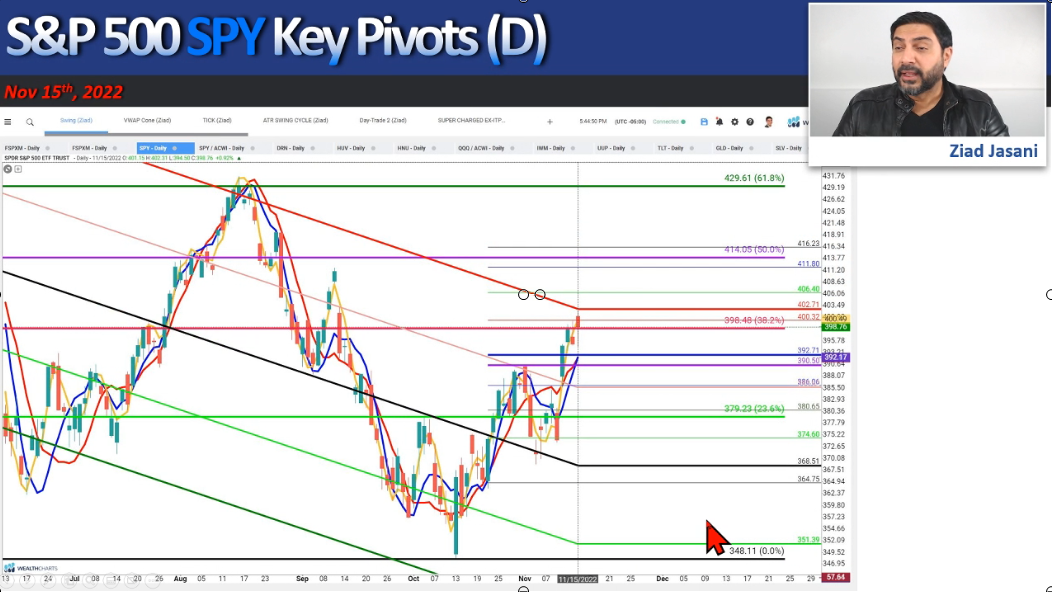Click the plus box icon at chart top-left
The width and height of the screenshot is (1052, 592).
click(18, 169)
